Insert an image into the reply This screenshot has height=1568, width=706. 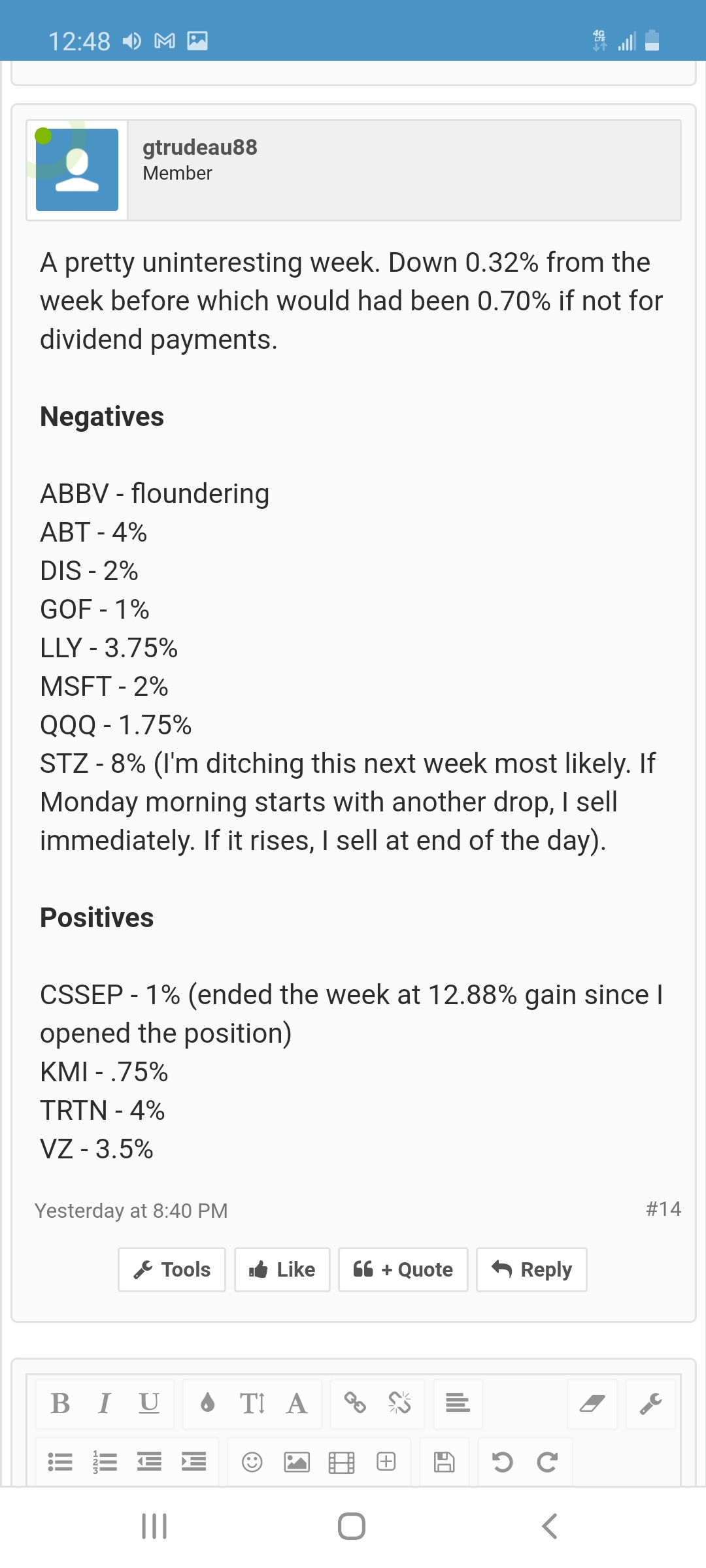pos(297,1462)
